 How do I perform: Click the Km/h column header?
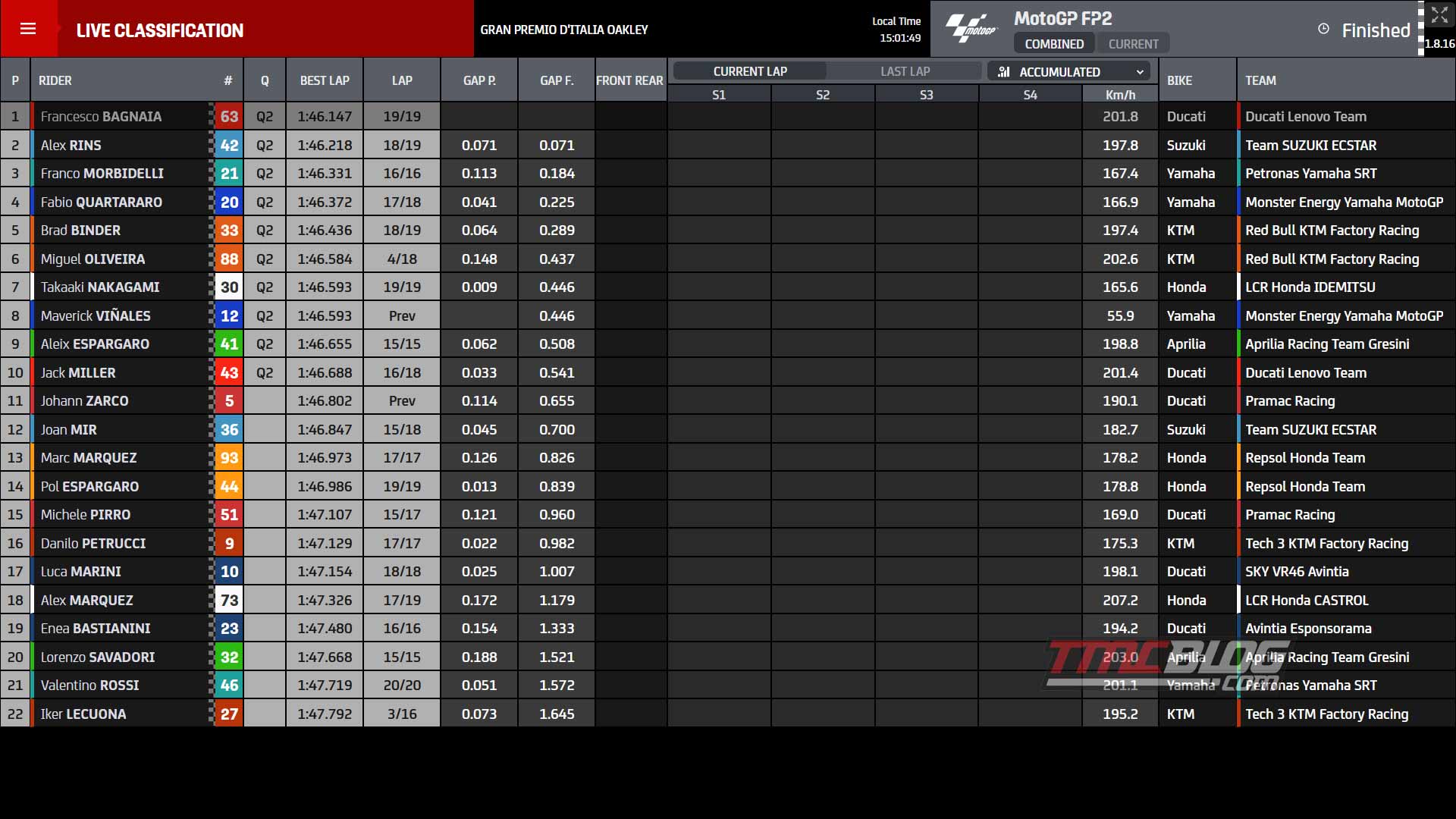(x=1120, y=95)
